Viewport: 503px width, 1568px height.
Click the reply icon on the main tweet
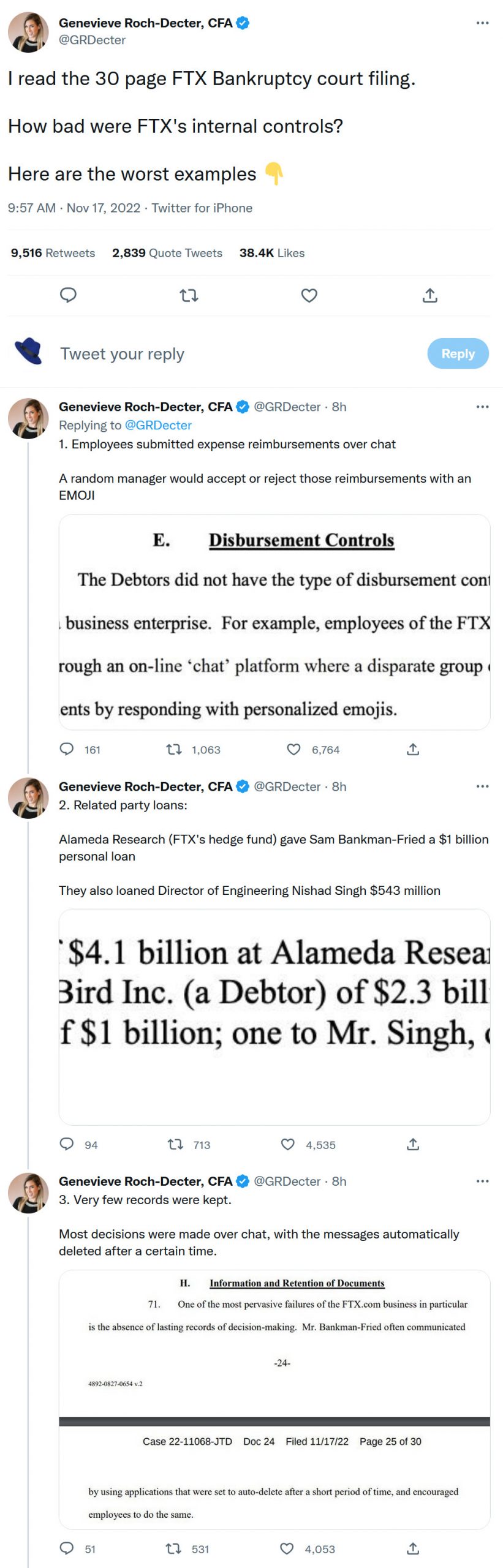[x=68, y=295]
